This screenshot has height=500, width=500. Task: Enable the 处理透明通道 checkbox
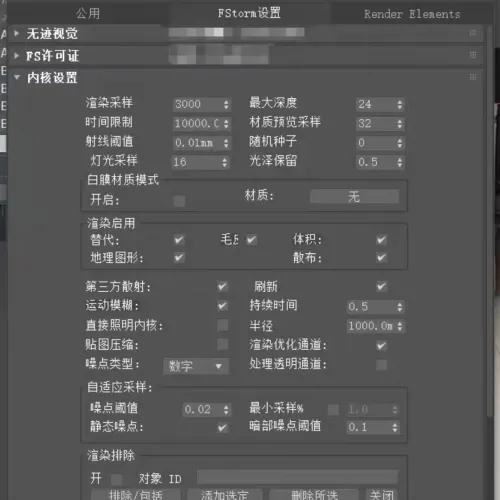[381, 365]
